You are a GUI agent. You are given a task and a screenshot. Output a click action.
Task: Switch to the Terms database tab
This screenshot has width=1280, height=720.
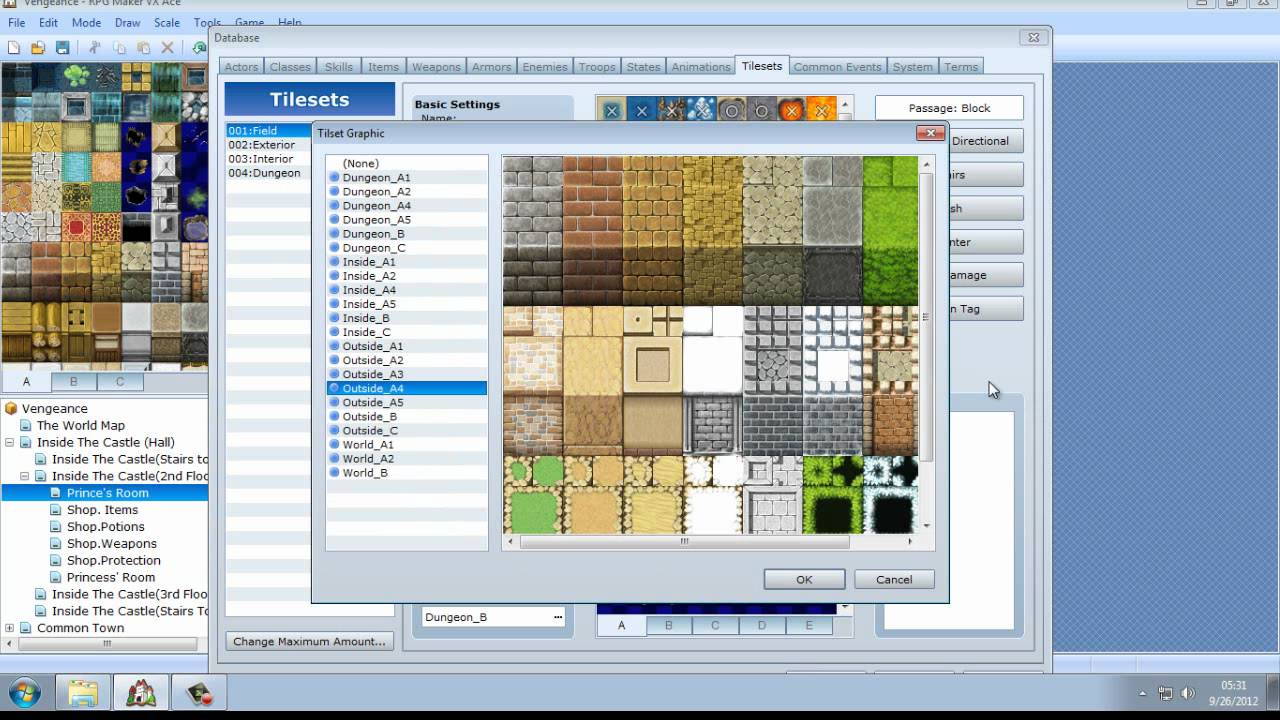961,66
